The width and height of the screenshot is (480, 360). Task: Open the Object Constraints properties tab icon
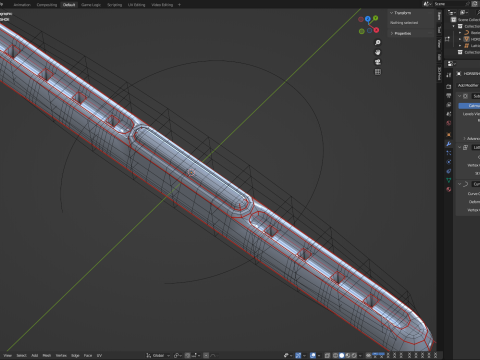click(449, 171)
